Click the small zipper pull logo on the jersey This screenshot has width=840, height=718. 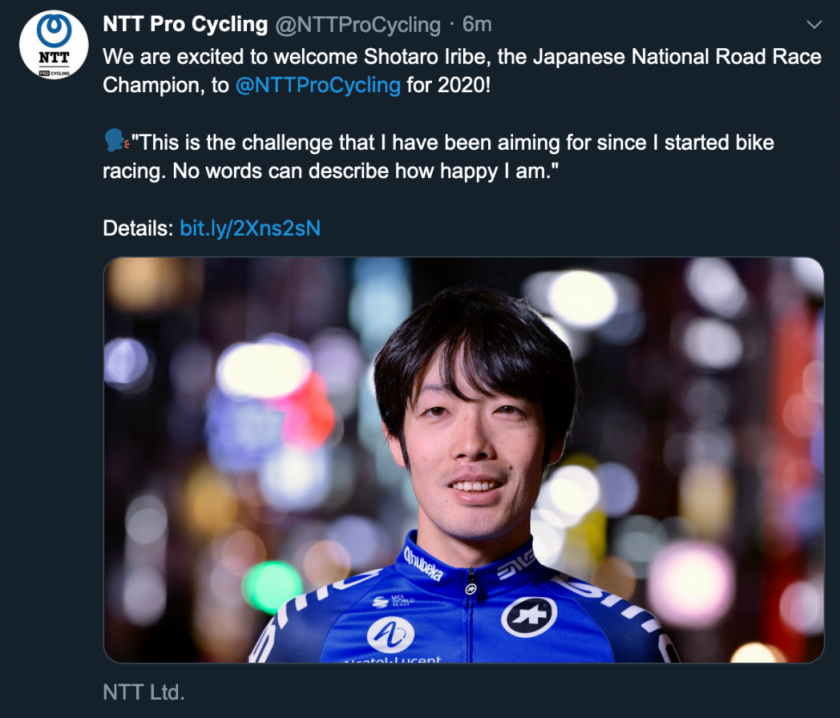[x=469, y=590]
